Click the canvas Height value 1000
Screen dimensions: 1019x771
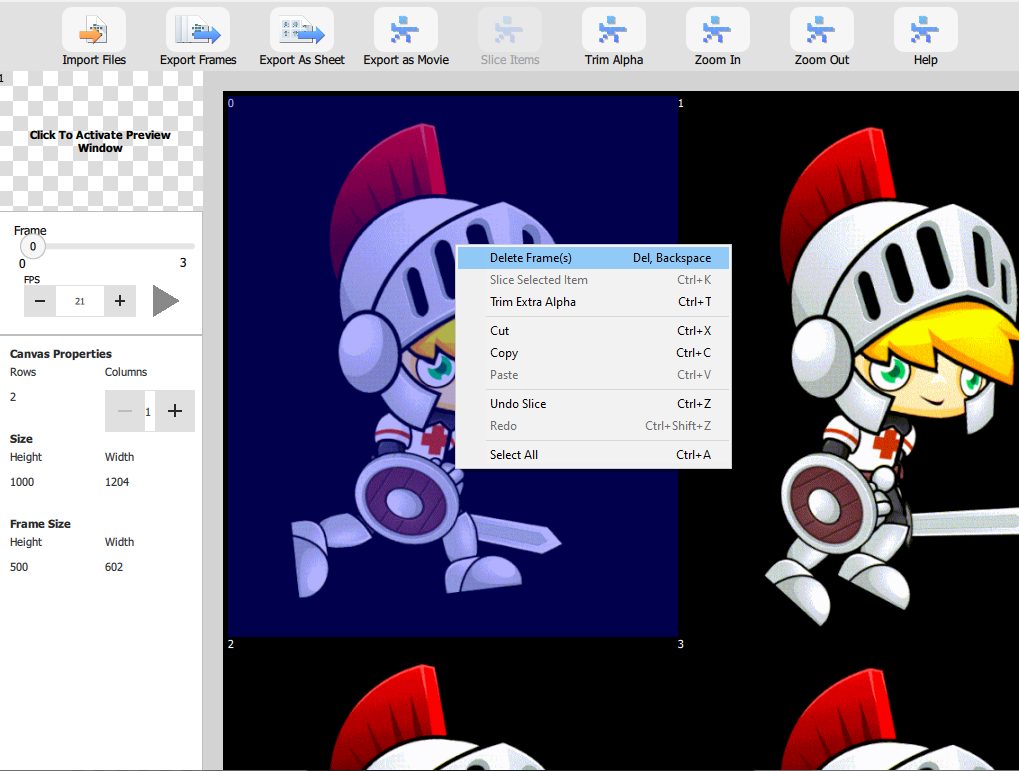tap(22, 482)
